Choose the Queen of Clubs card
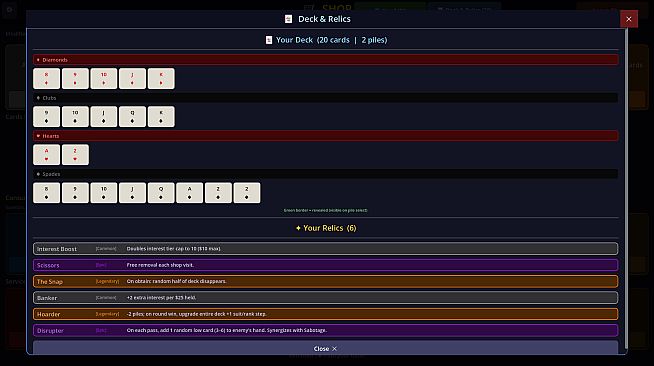 click(x=132, y=116)
